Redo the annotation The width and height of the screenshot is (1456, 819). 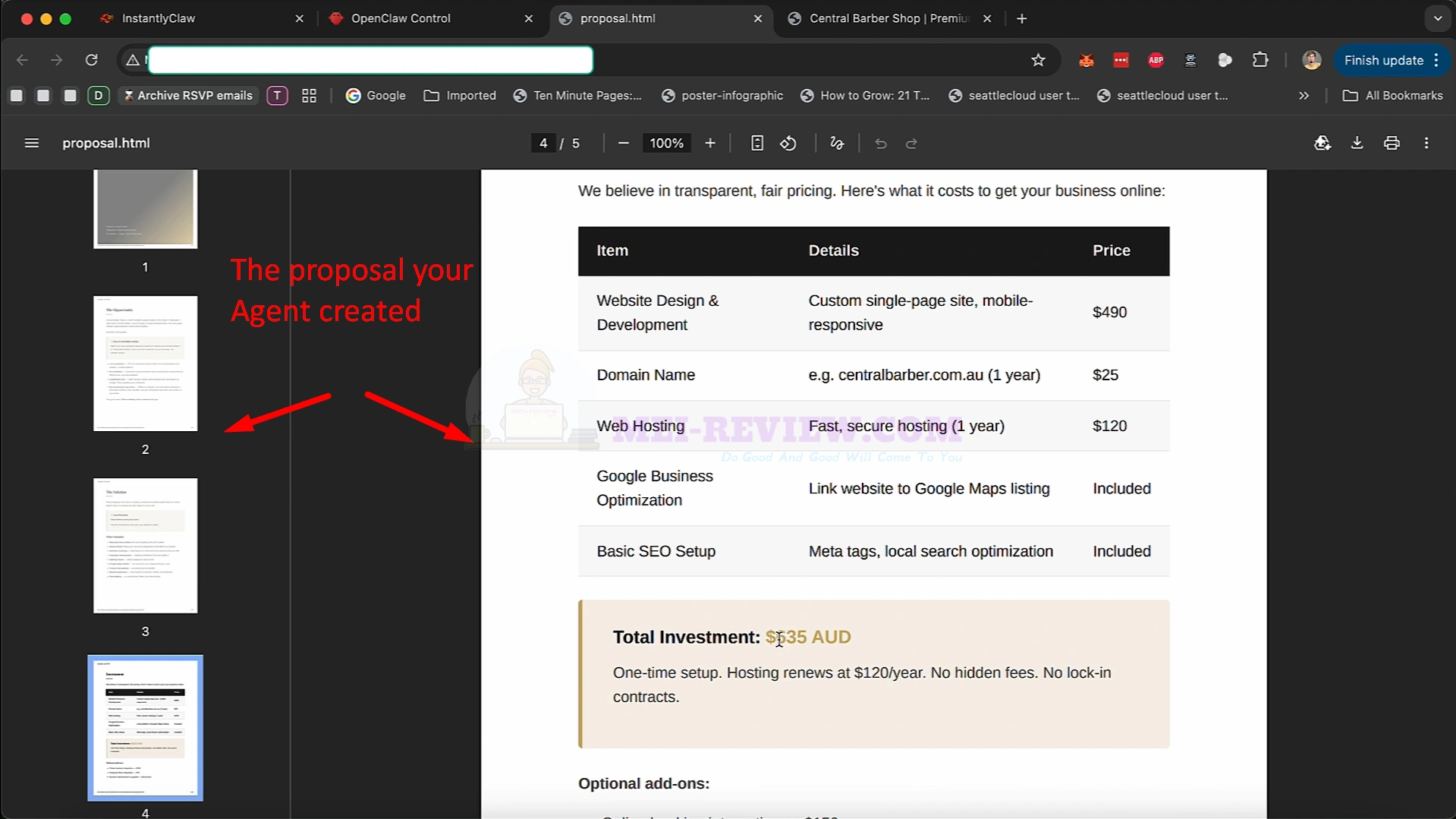(912, 143)
